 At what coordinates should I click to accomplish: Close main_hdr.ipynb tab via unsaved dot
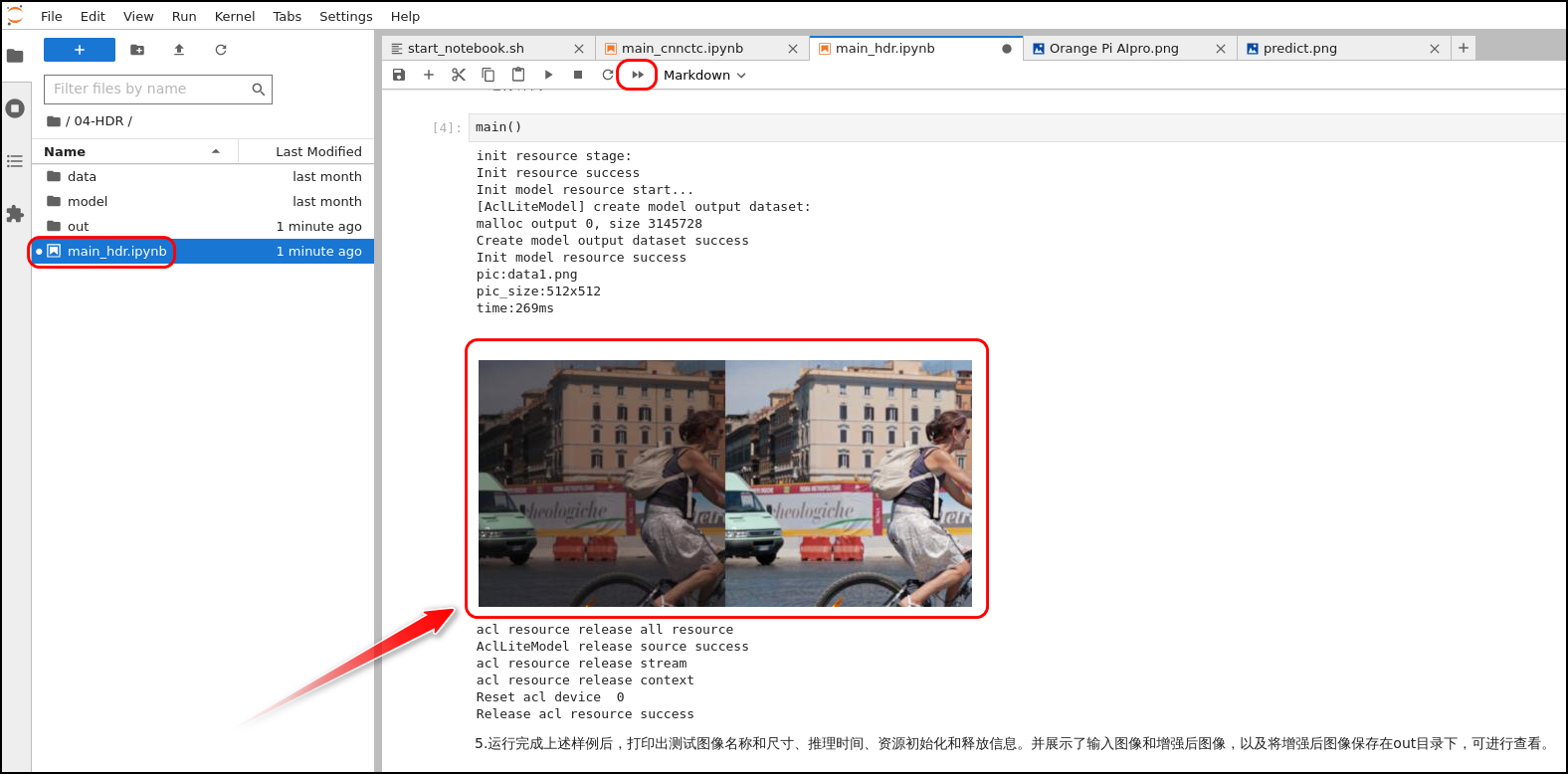[x=1007, y=49]
